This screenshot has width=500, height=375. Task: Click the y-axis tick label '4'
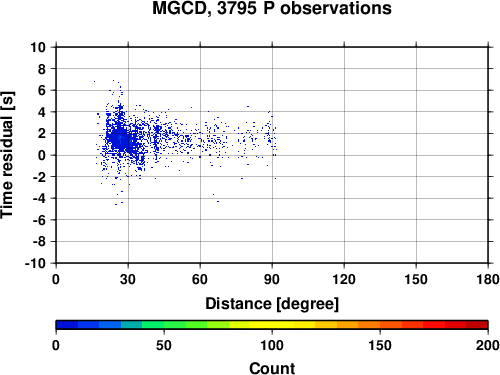[x=42, y=112]
